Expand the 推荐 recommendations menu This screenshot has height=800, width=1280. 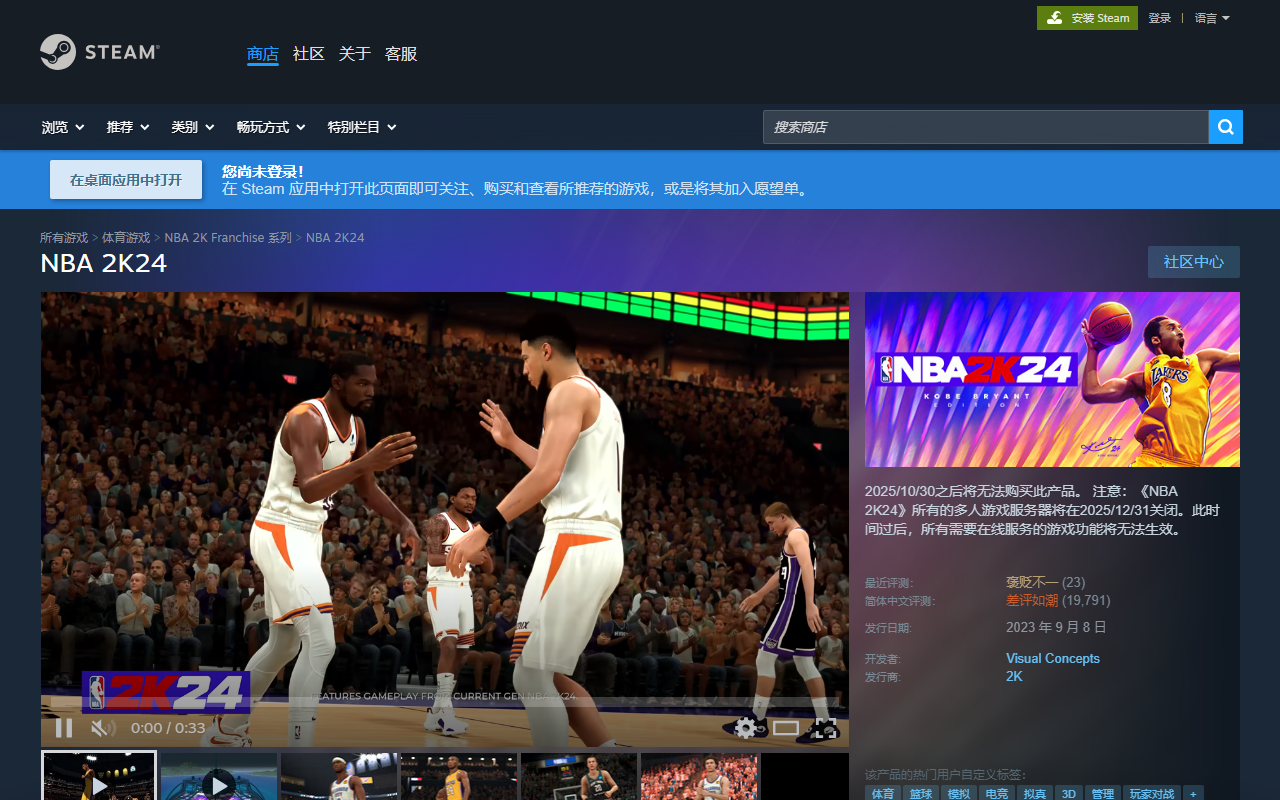pos(128,127)
